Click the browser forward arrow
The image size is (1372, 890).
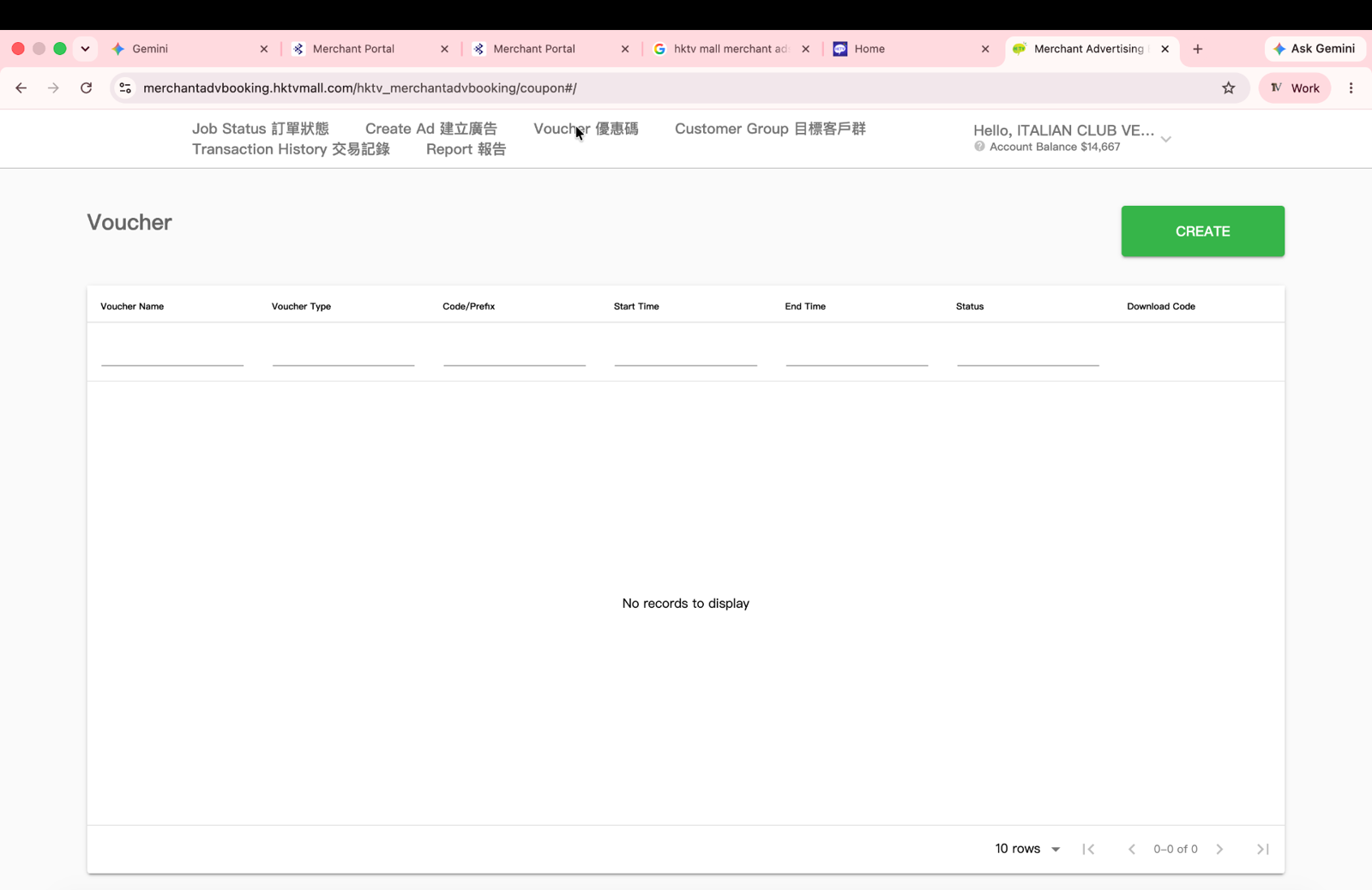pos(53,87)
